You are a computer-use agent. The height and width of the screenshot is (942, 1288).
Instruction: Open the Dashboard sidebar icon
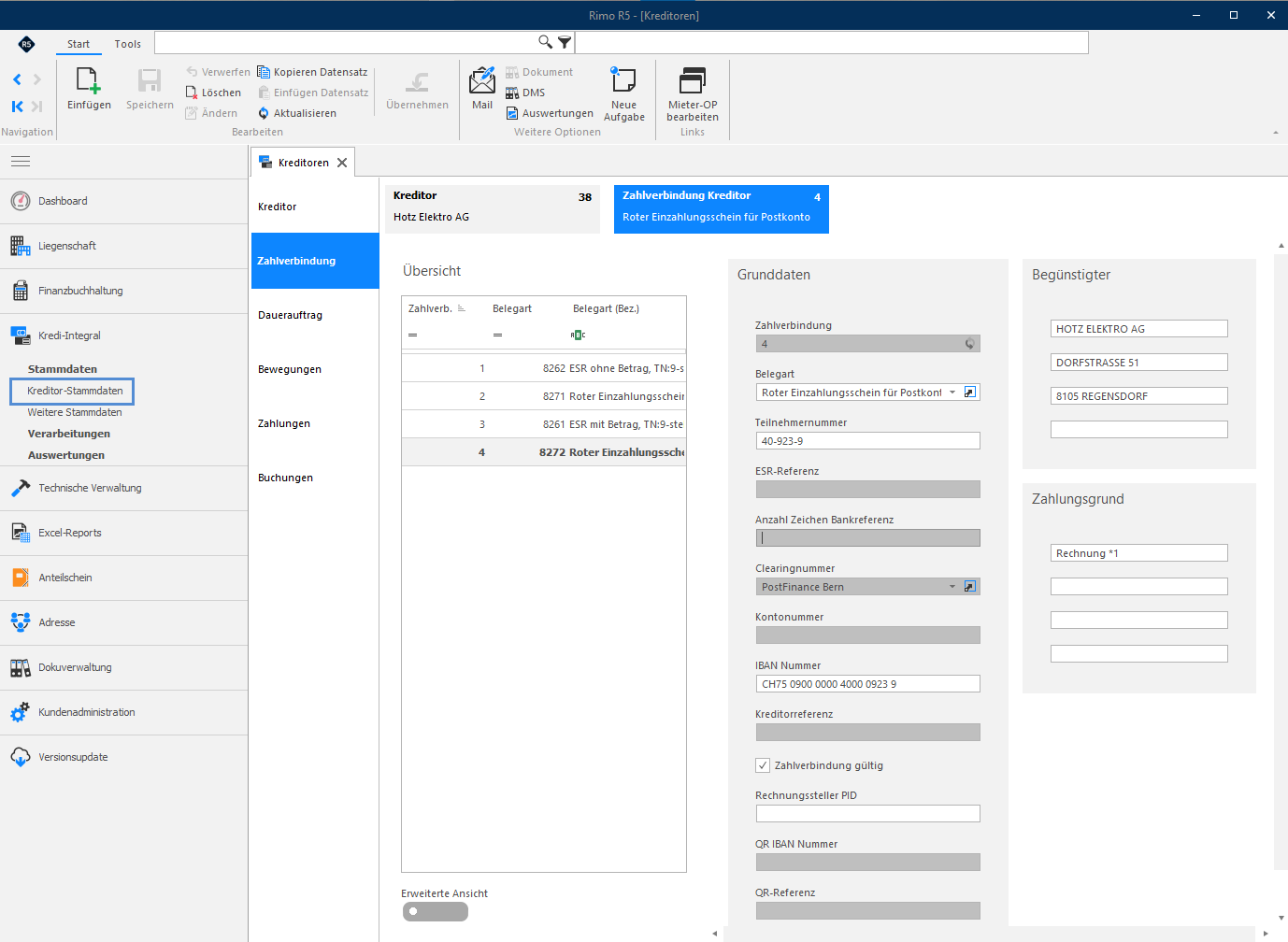pyautogui.click(x=21, y=201)
